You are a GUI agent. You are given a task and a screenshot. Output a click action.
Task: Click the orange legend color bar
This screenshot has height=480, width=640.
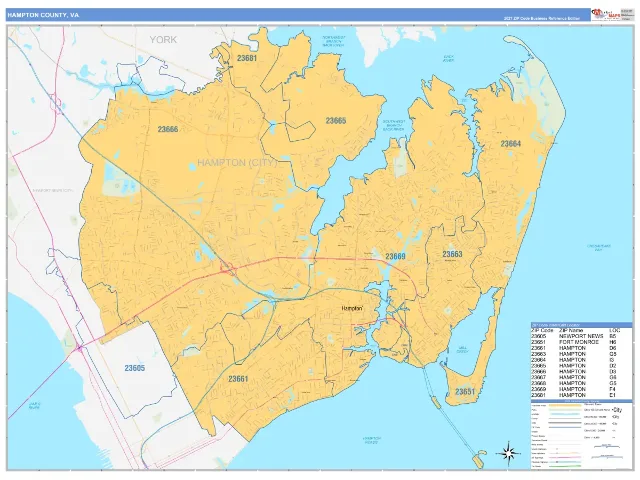(x=565, y=406)
